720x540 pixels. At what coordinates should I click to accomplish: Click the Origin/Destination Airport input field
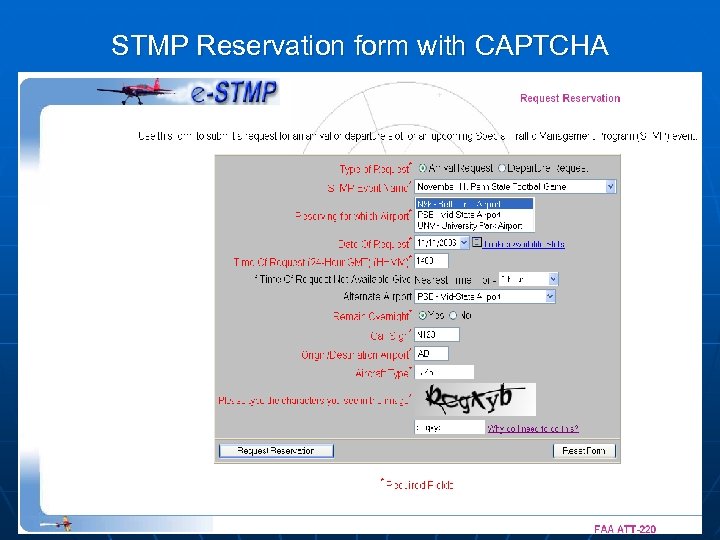coord(432,354)
